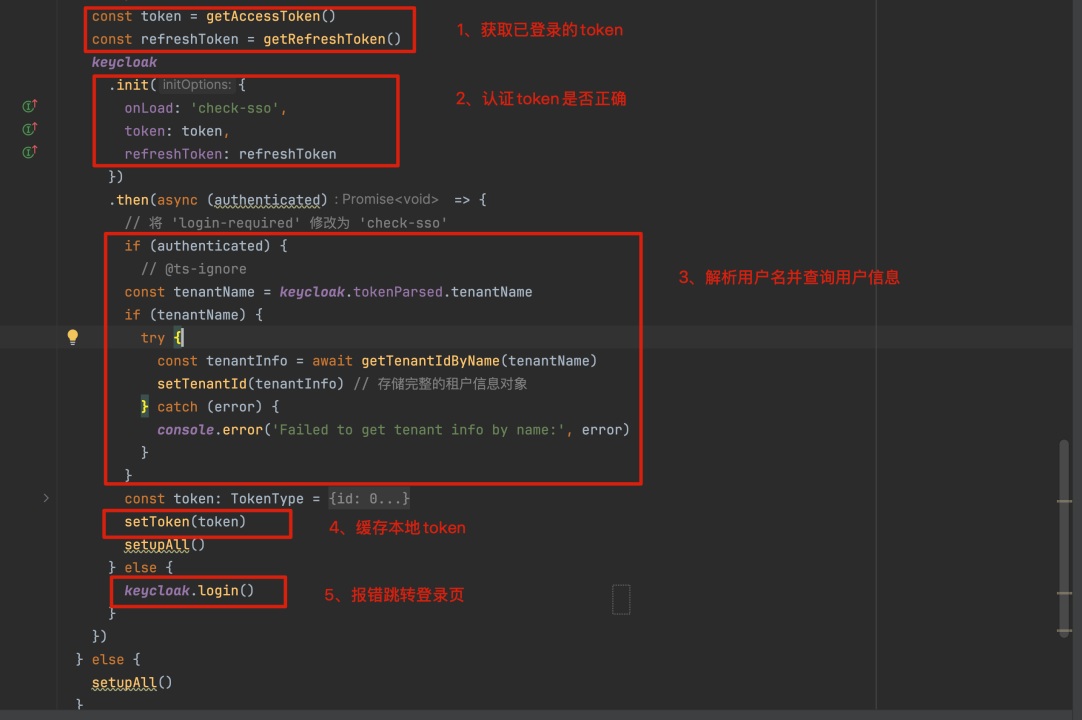The height and width of the screenshot is (720, 1082).
Task: Click the 'initOptions:' inlay hint
Action: tap(197, 85)
